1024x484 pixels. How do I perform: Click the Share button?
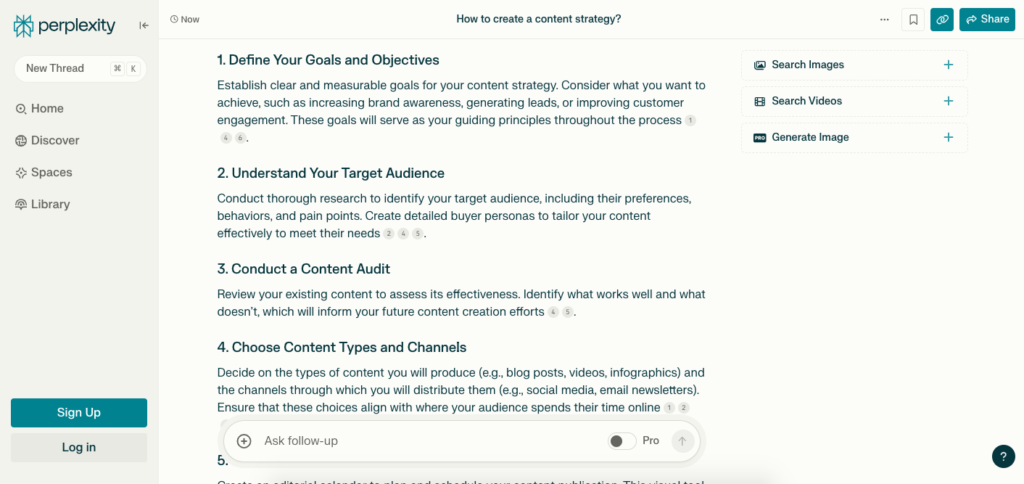click(986, 19)
